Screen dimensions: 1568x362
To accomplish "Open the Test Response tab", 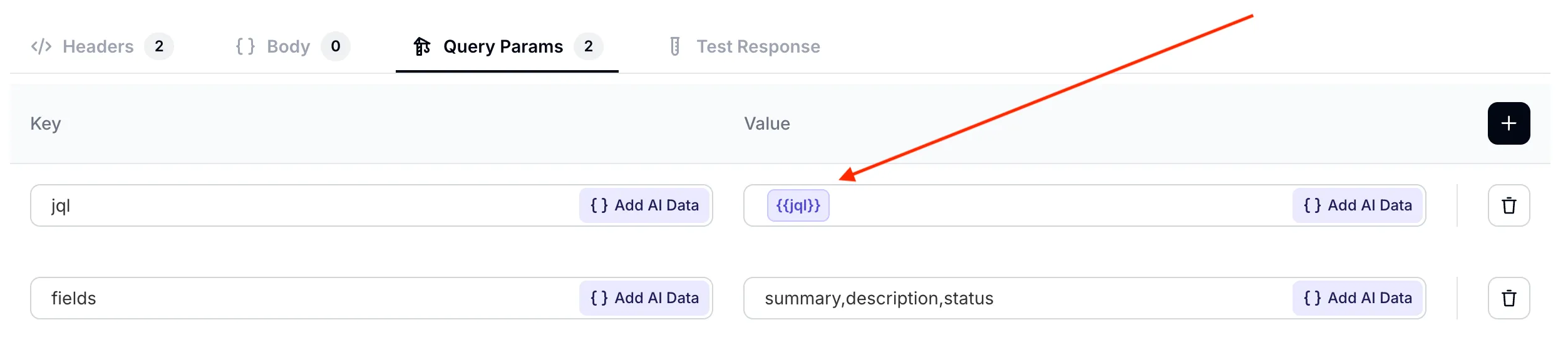I will click(x=758, y=46).
